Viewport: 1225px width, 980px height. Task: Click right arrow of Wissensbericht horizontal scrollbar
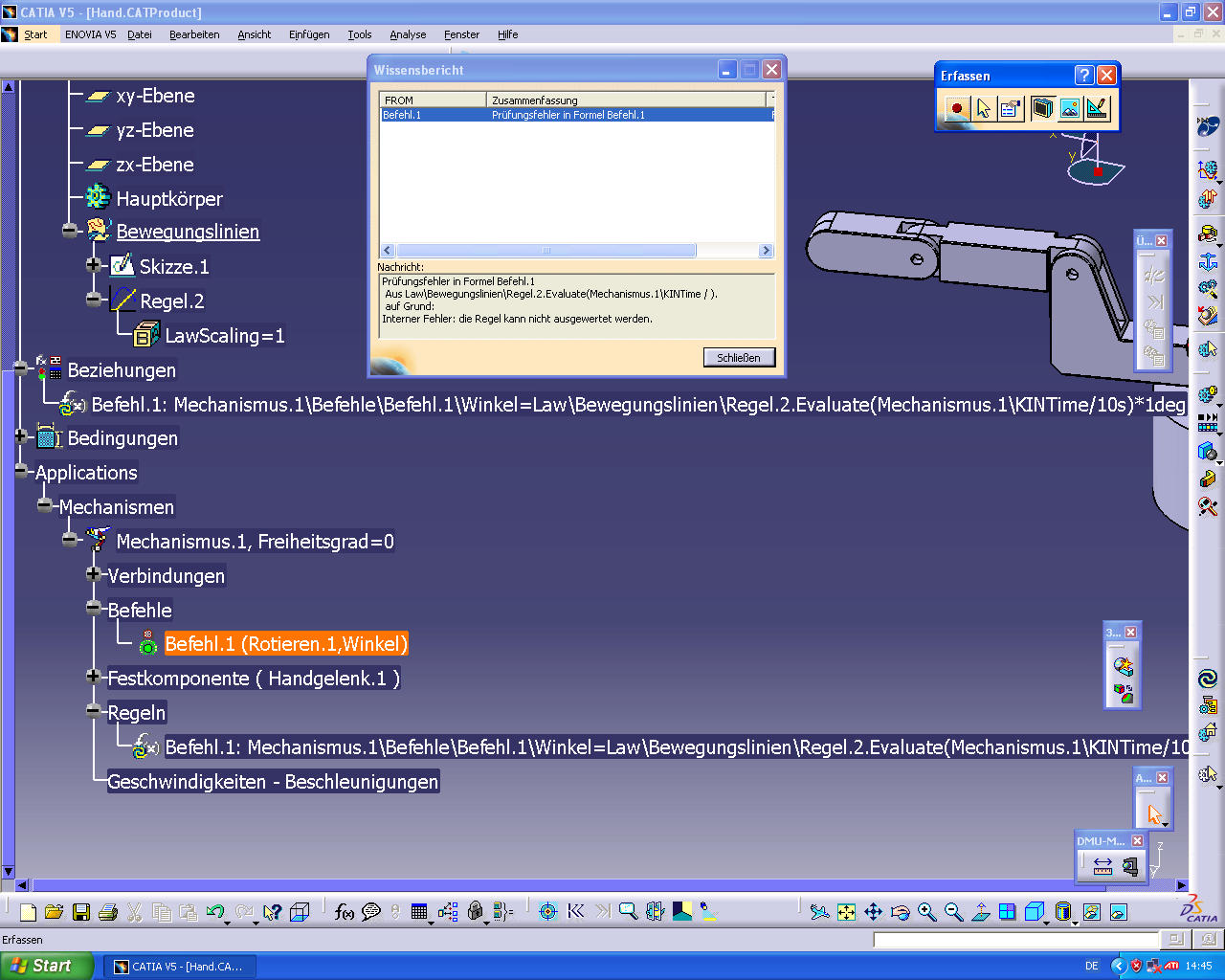pyautogui.click(x=766, y=251)
